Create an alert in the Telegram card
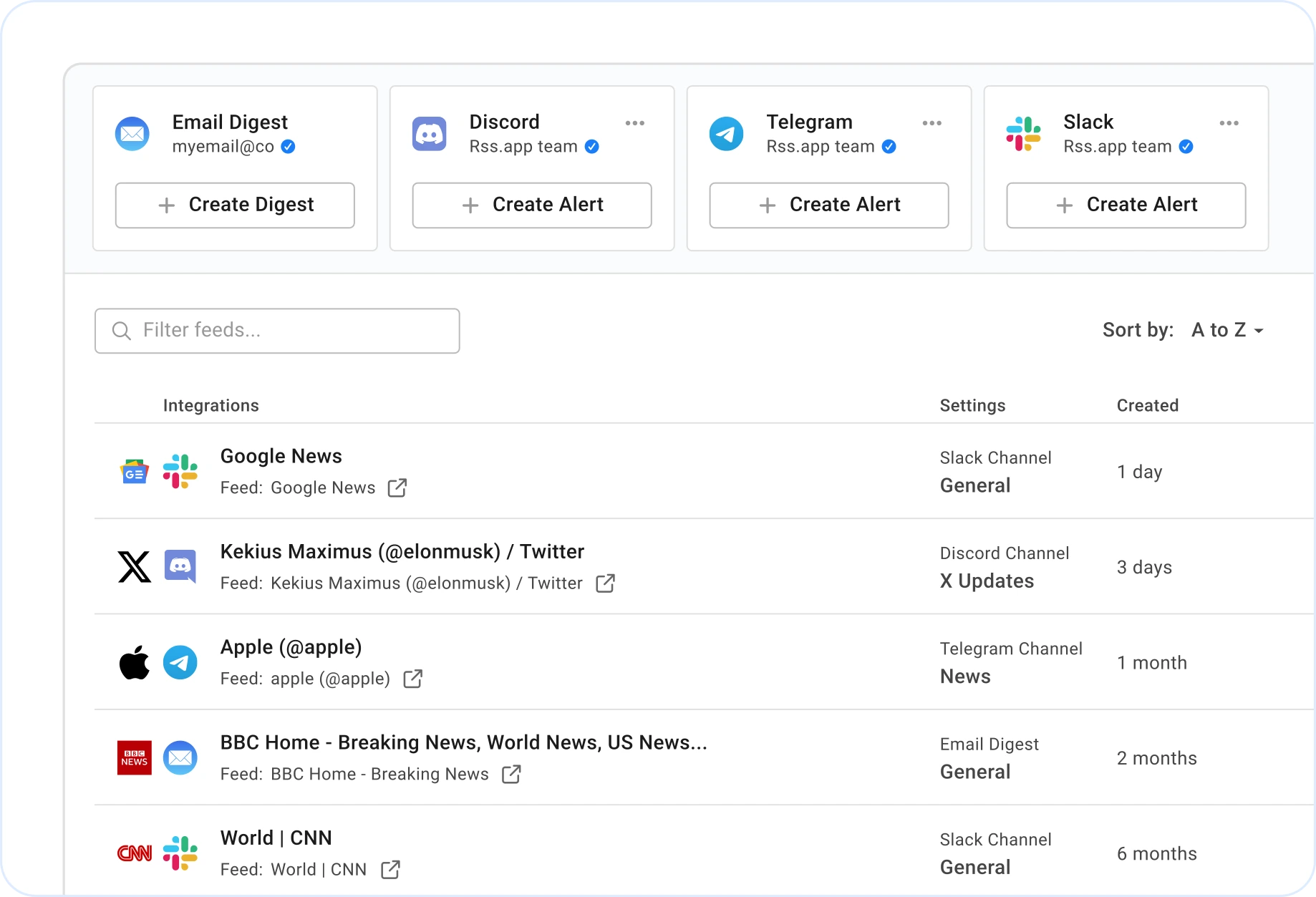The height and width of the screenshot is (897, 1316). pos(829,205)
